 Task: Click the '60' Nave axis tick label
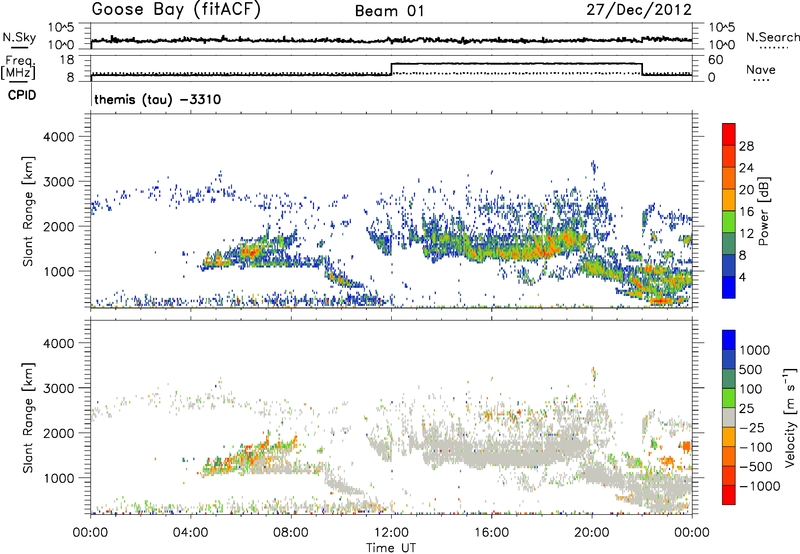(x=716, y=60)
